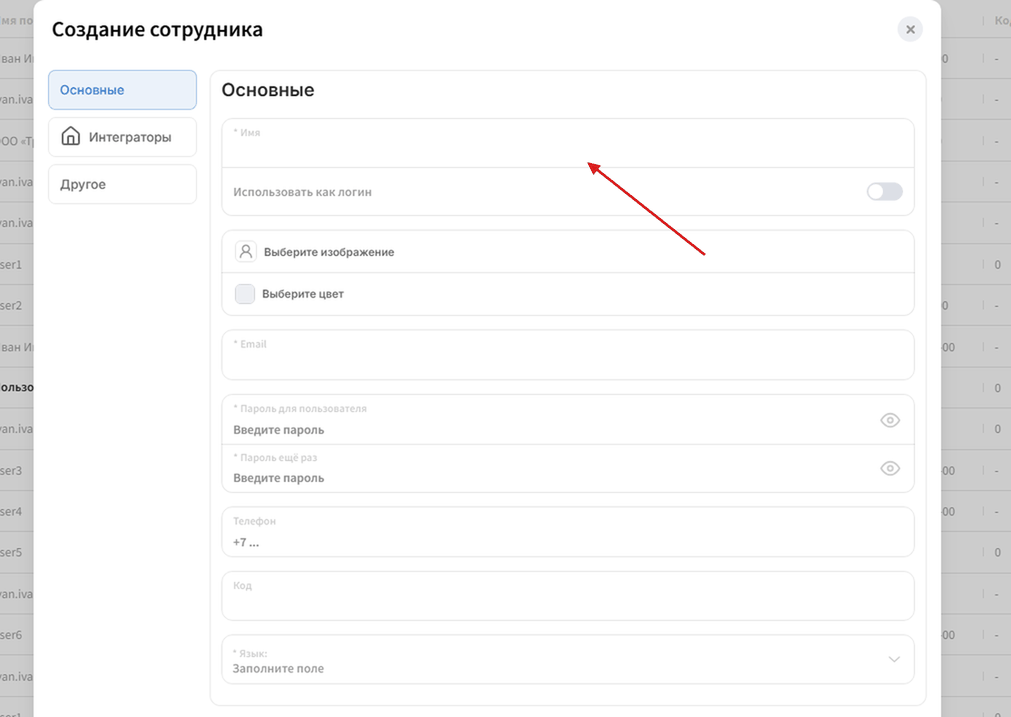Click Выберите изображение
Image resolution: width=1011 pixels, height=717 pixels.
tap(329, 252)
